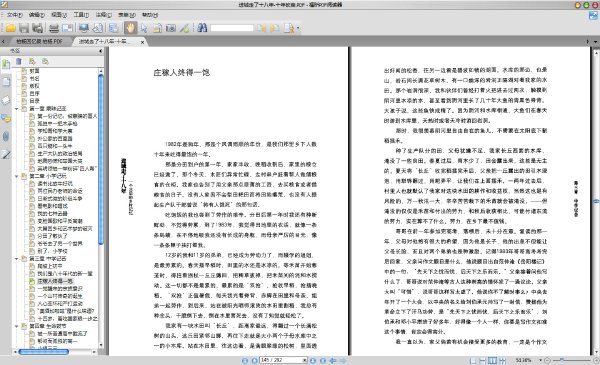The height and width of the screenshot is (365, 600).
Task: Click the highlighted bookmark under 第三章
Action: 55,281
